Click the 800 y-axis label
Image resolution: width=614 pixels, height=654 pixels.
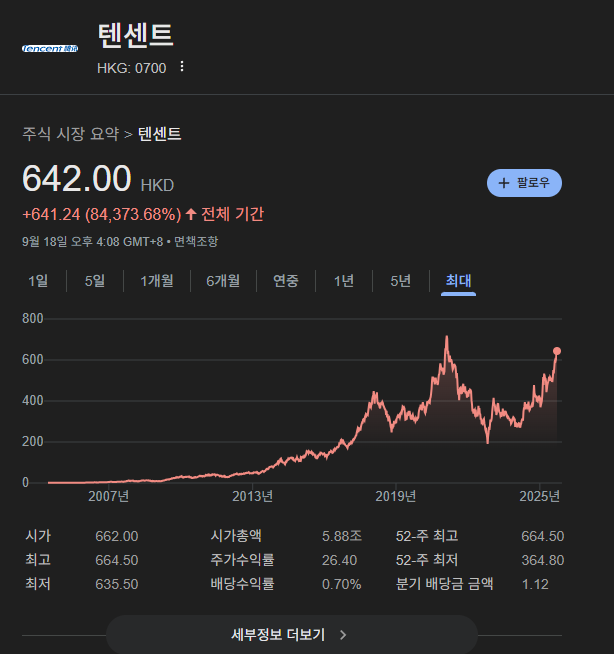click(x=33, y=319)
